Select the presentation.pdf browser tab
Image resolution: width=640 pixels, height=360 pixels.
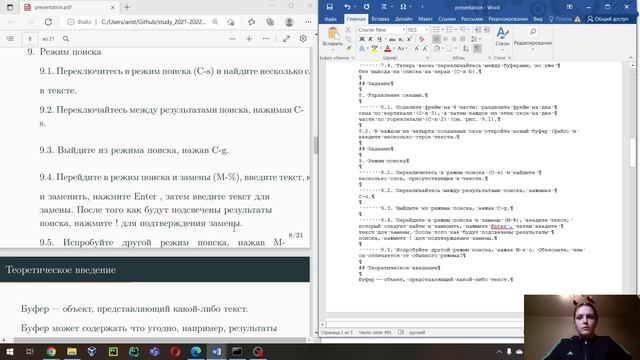[x=69, y=7]
